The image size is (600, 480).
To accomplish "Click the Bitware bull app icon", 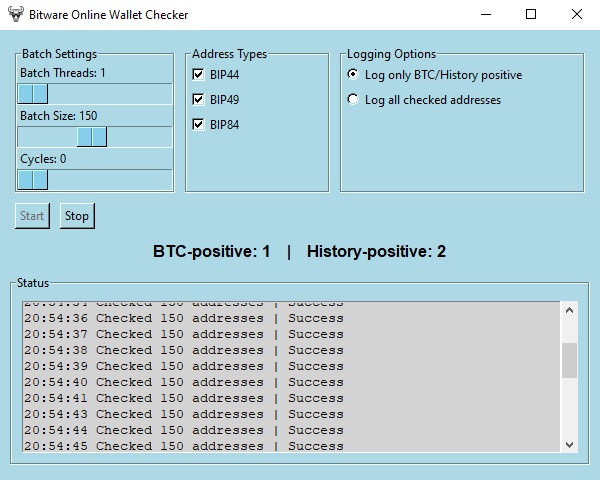I will click(16, 14).
